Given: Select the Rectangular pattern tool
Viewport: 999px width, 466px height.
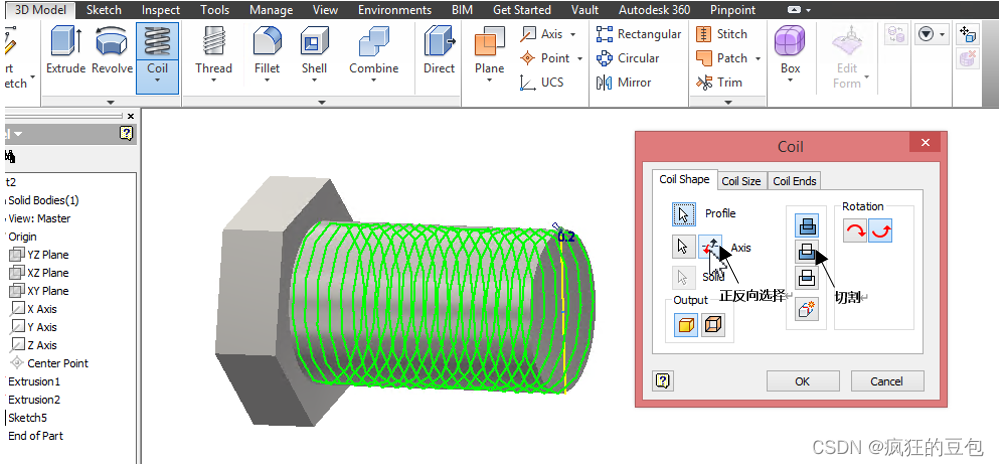Looking at the screenshot, I should click(x=638, y=34).
